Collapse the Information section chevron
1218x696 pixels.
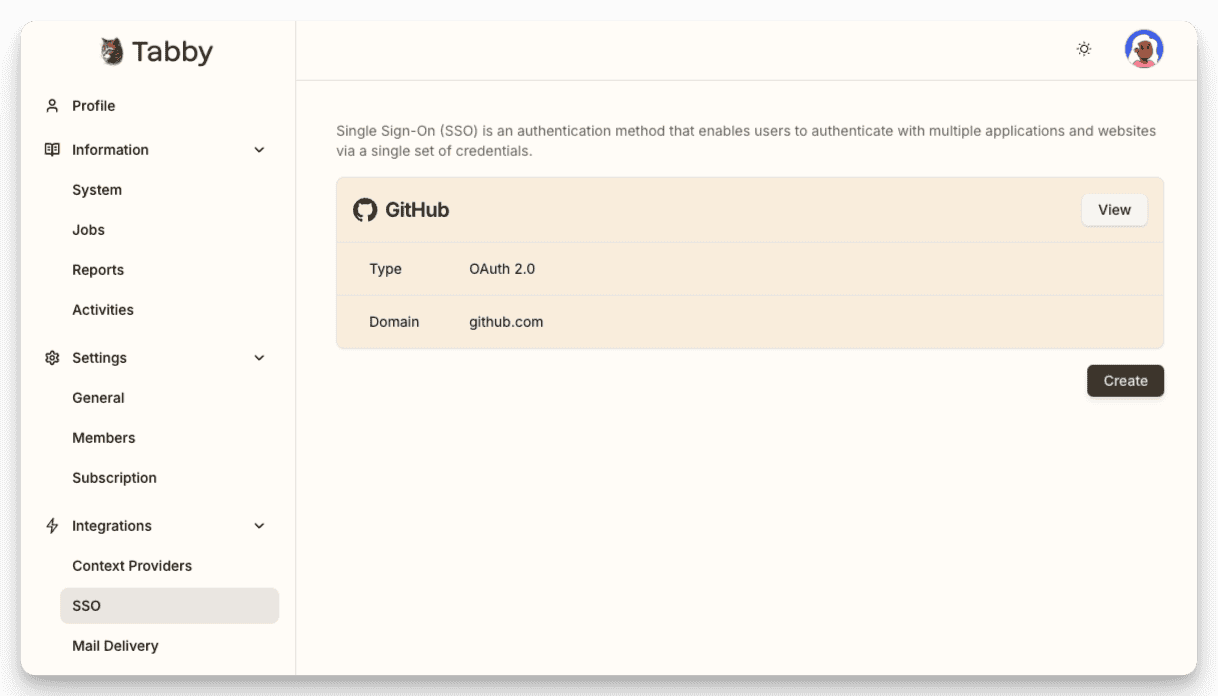click(259, 150)
